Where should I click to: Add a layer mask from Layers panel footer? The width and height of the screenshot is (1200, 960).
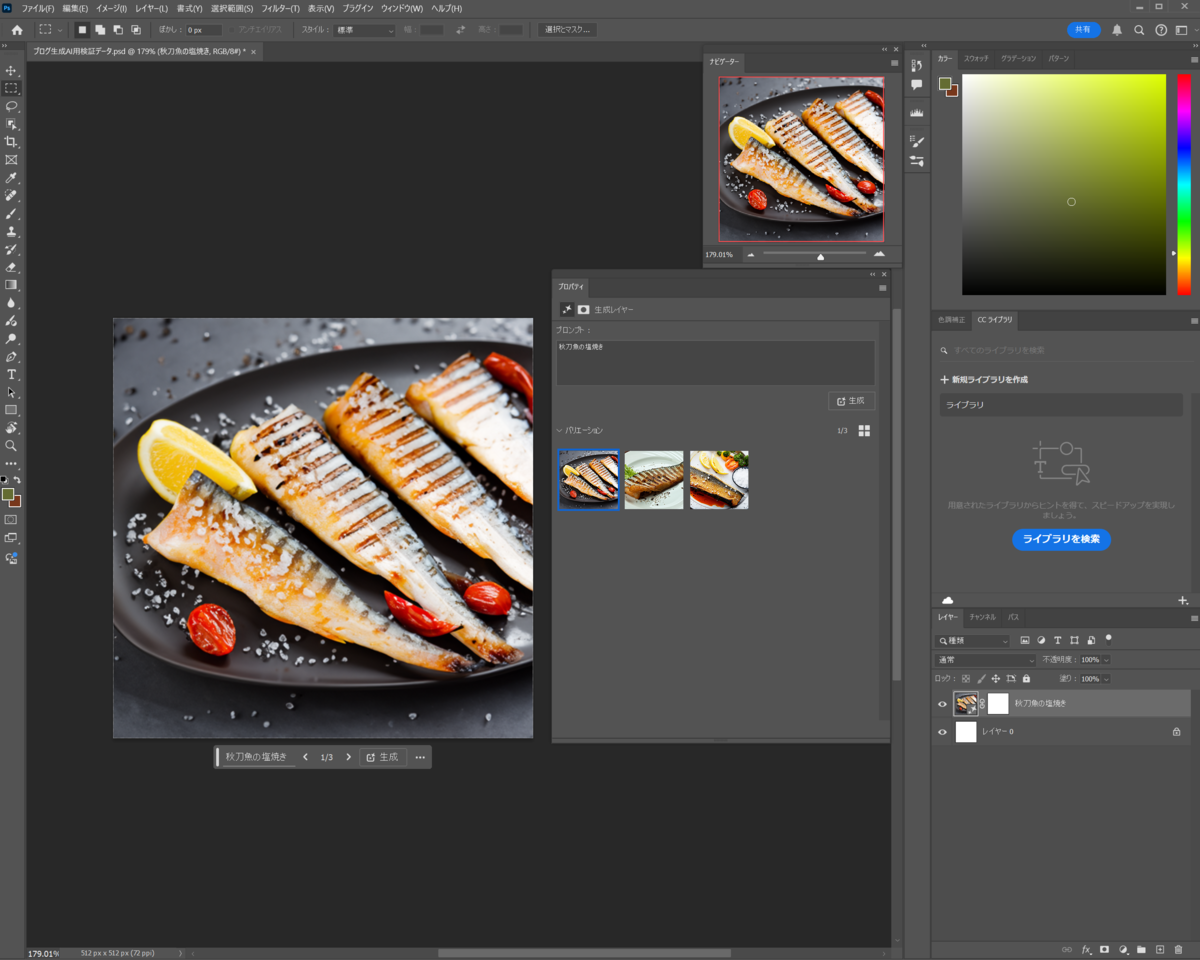[1104, 949]
